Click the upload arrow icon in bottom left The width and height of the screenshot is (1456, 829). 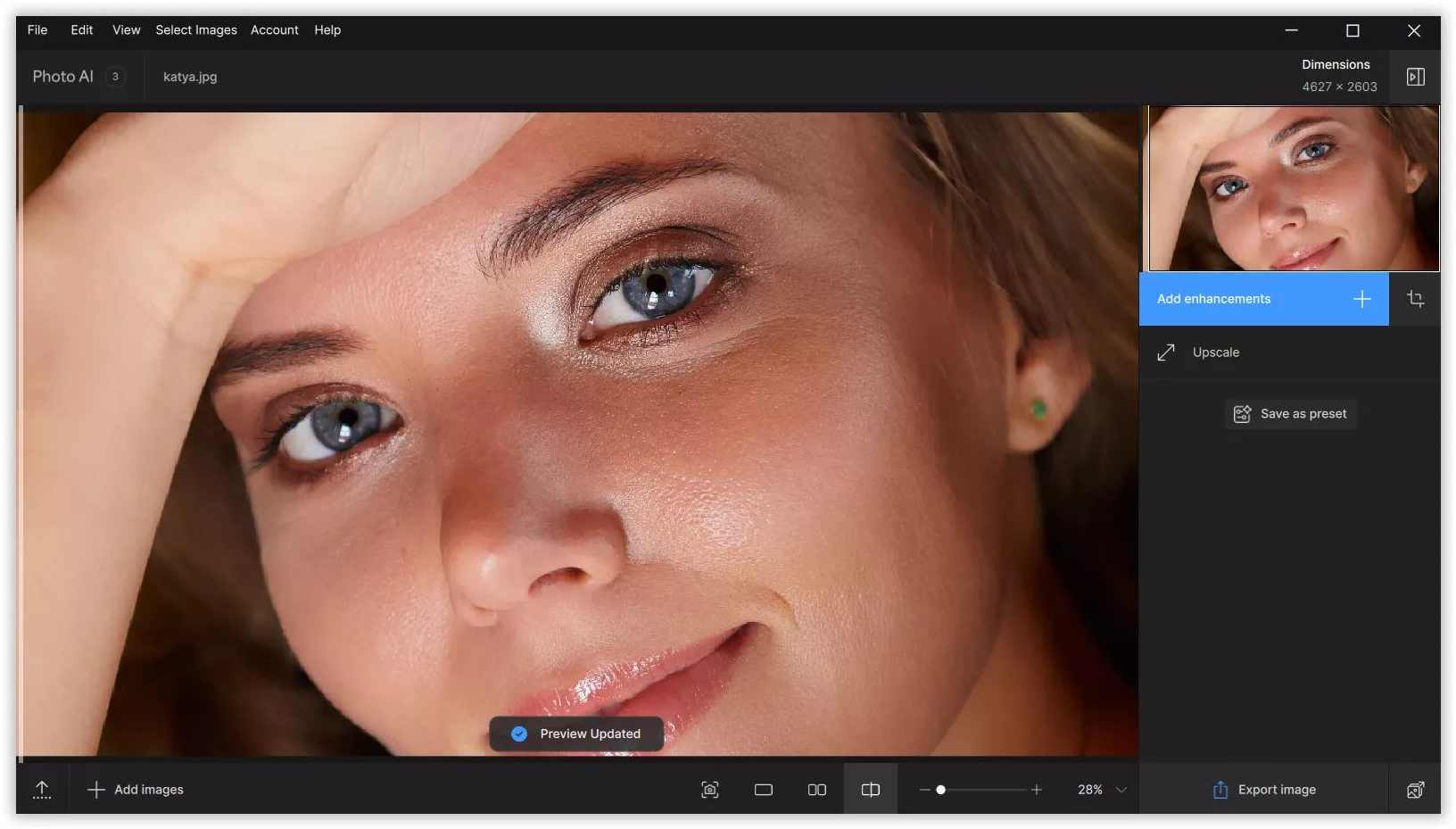click(41, 789)
